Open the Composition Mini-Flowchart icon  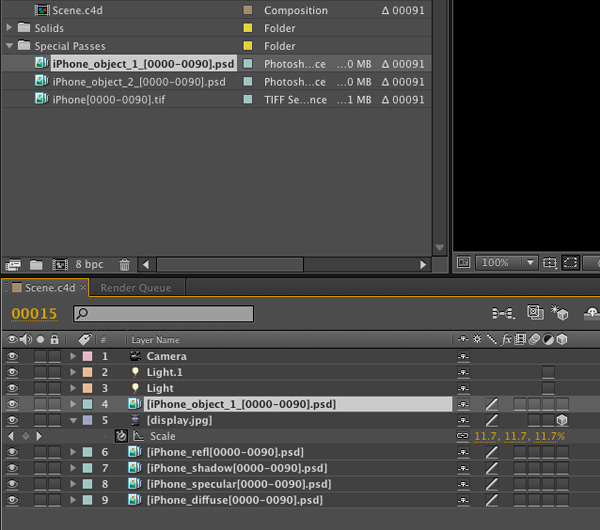coord(503,313)
